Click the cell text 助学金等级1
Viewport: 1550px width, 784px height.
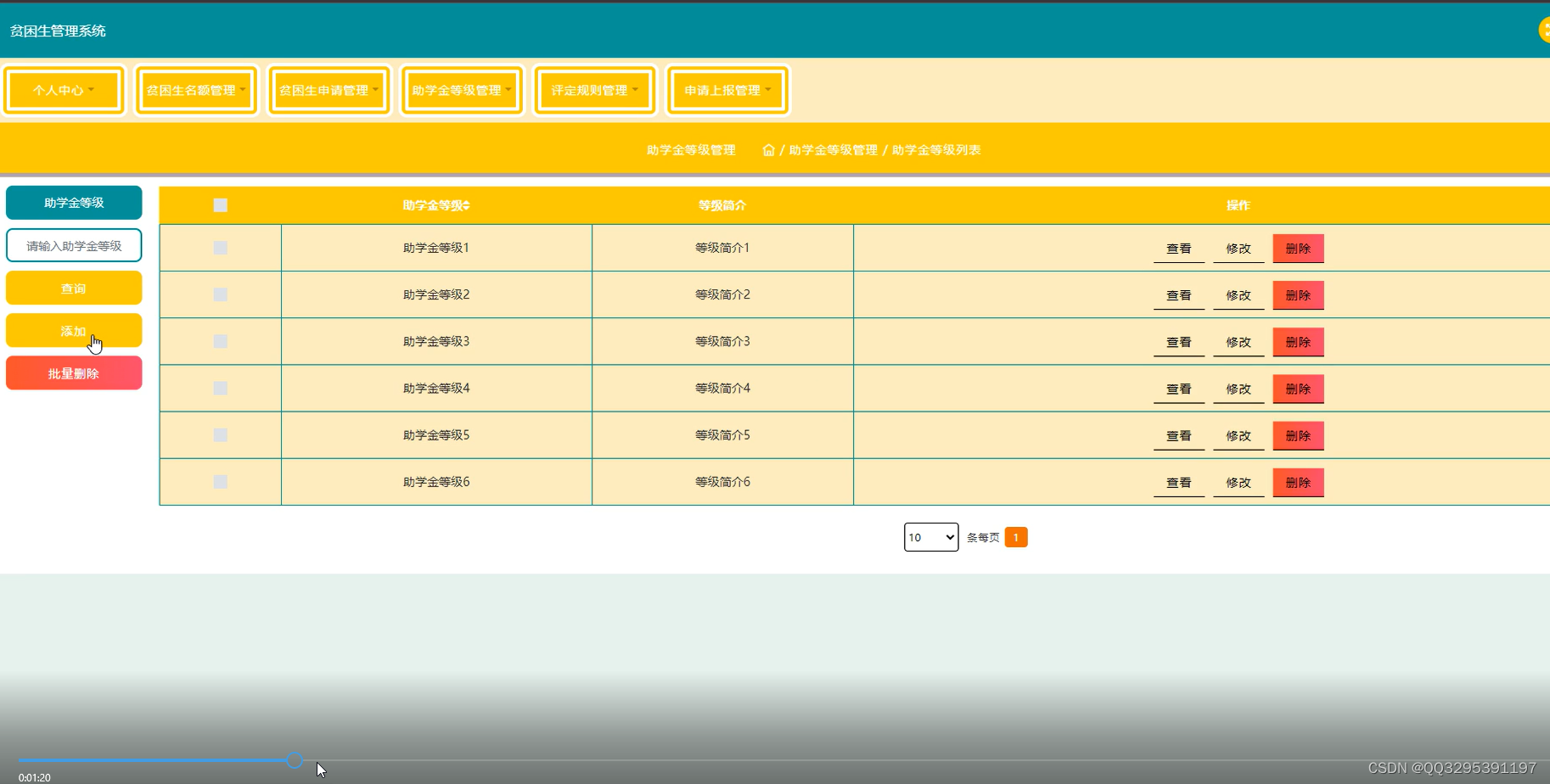[x=436, y=248]
